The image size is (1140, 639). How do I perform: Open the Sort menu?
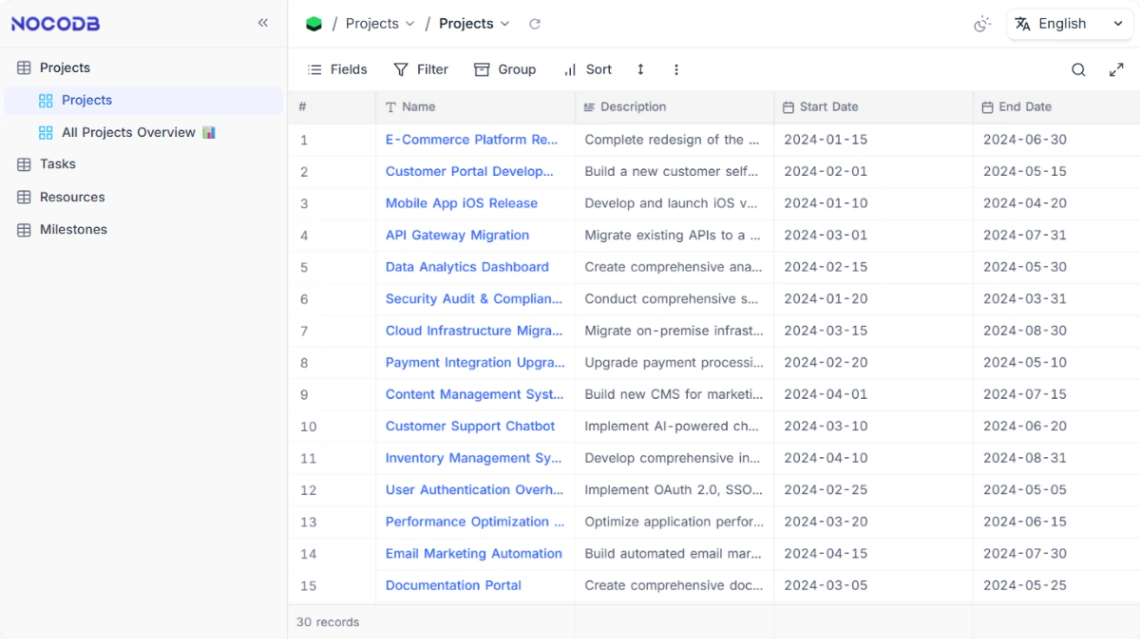pos(589,69)
